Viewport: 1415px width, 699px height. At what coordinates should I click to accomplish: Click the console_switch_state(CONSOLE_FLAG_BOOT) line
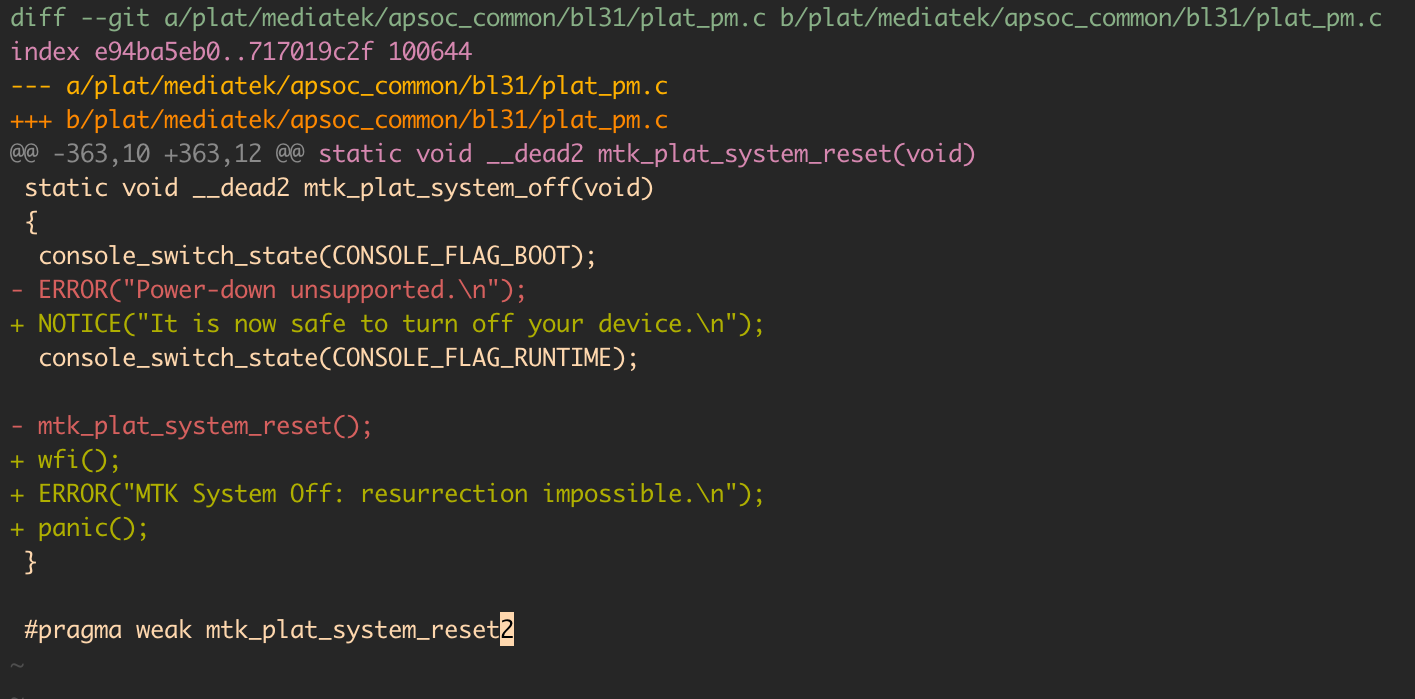tap(317, 256)
